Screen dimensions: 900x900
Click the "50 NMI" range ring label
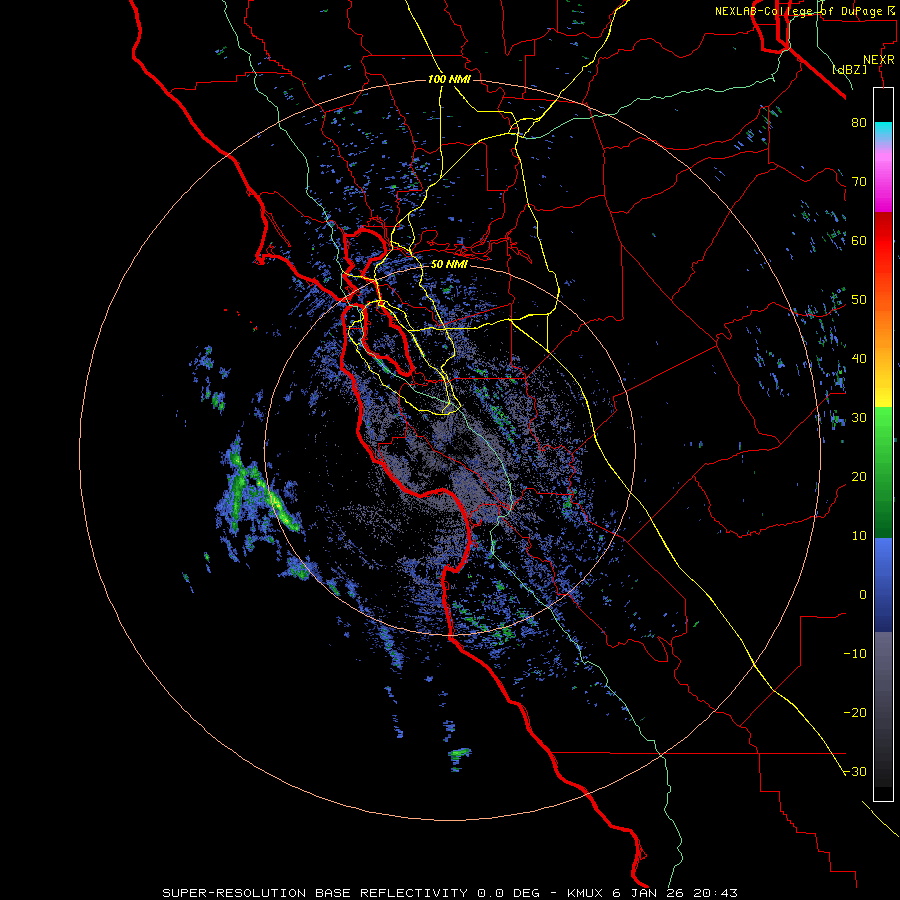(449, 265)
